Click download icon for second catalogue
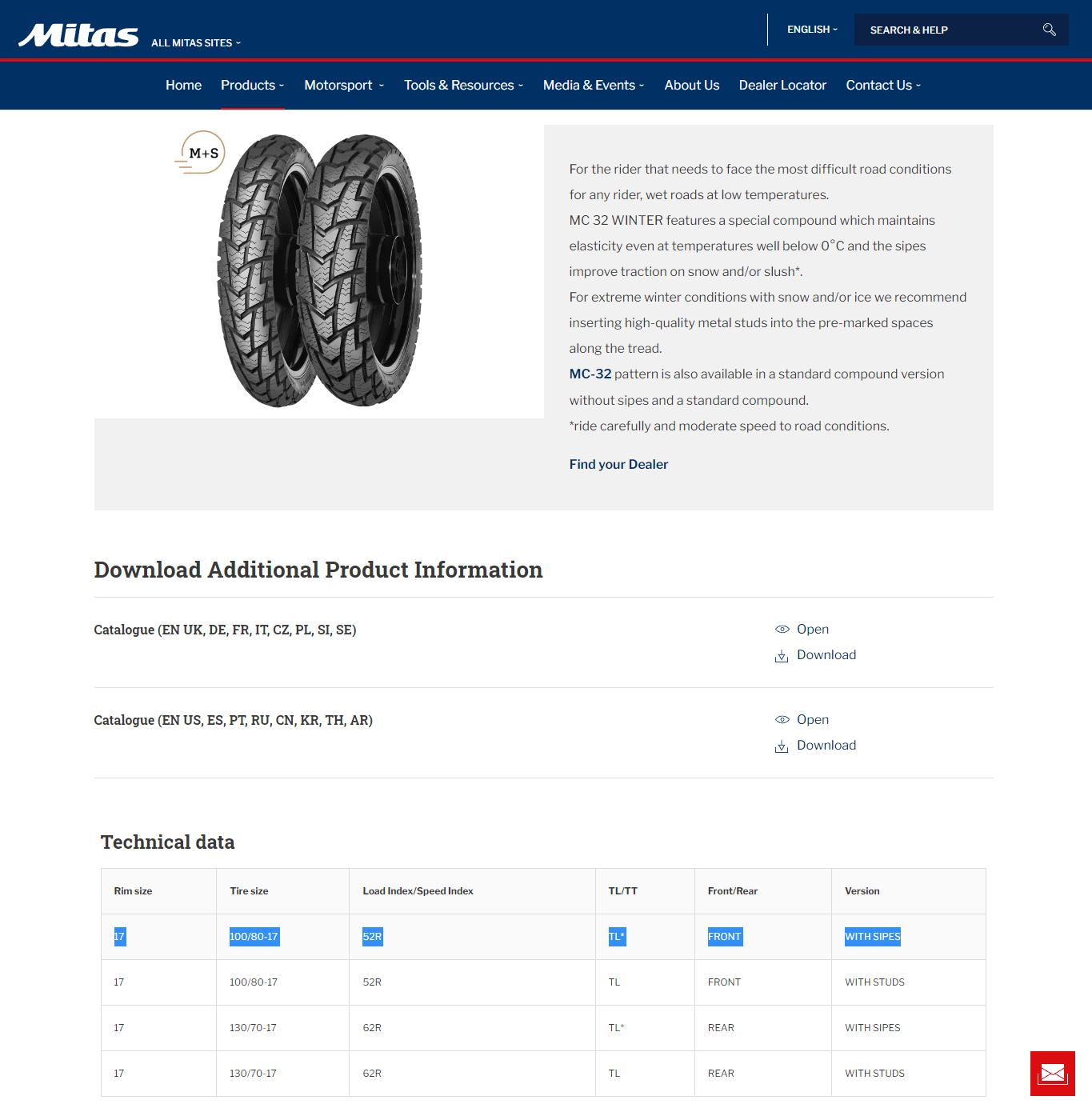1092x1108 pixels. point(782,746)
